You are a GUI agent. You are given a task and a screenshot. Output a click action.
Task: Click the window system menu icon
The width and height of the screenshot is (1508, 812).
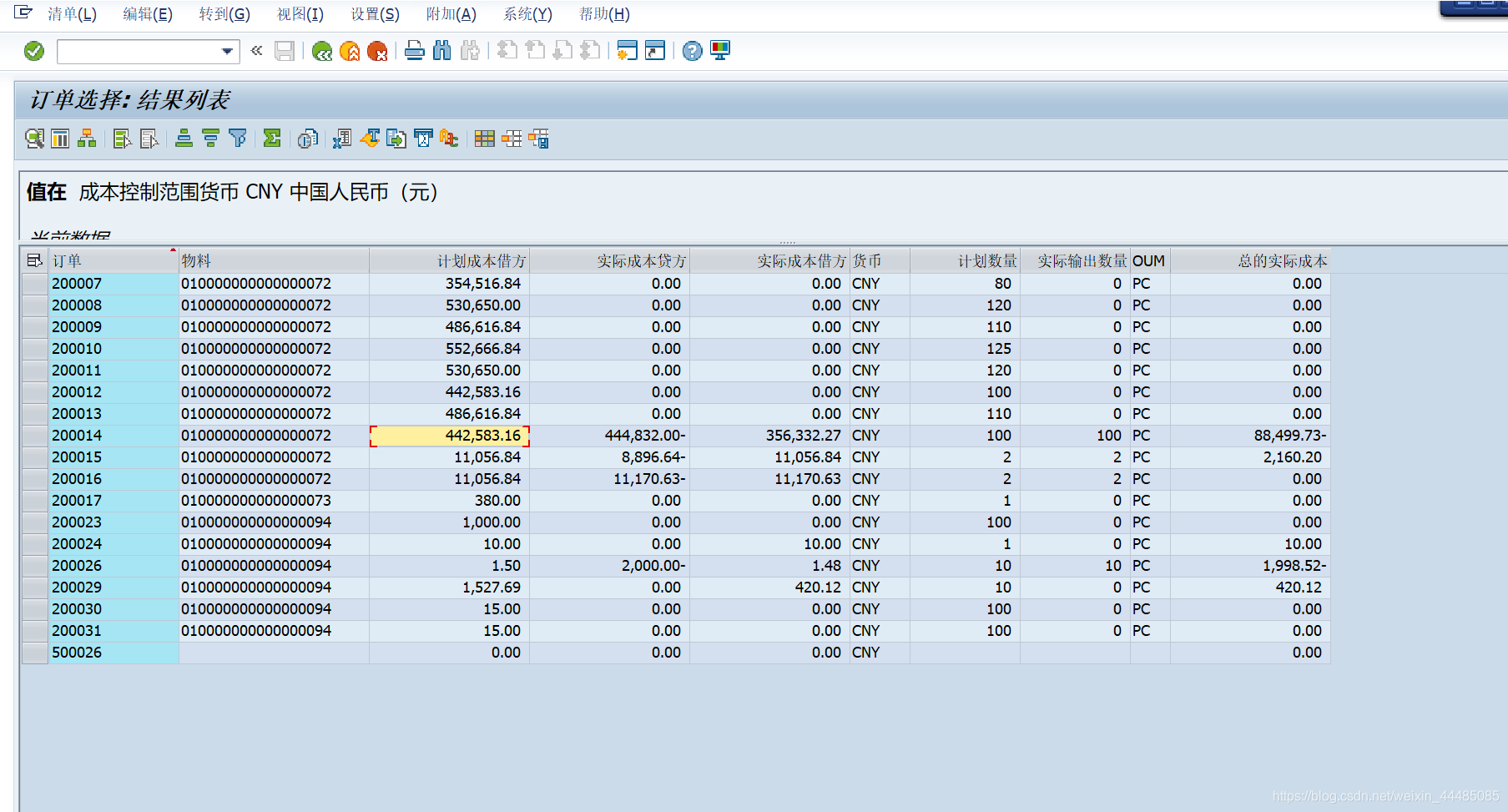tap(23, 13)
